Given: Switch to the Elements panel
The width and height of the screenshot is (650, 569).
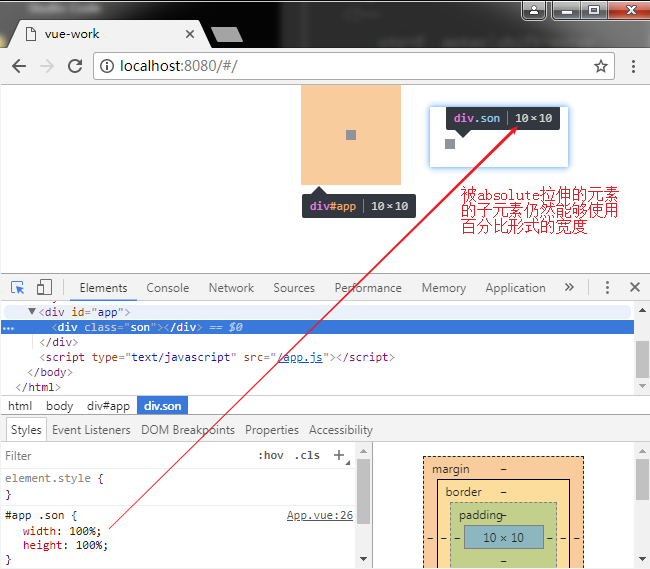Looking at the screenshot, I should pos(103,288).
